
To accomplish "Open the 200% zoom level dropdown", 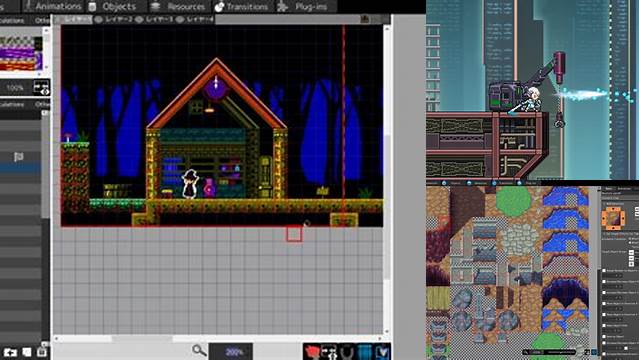I will (x=231, y=351).
